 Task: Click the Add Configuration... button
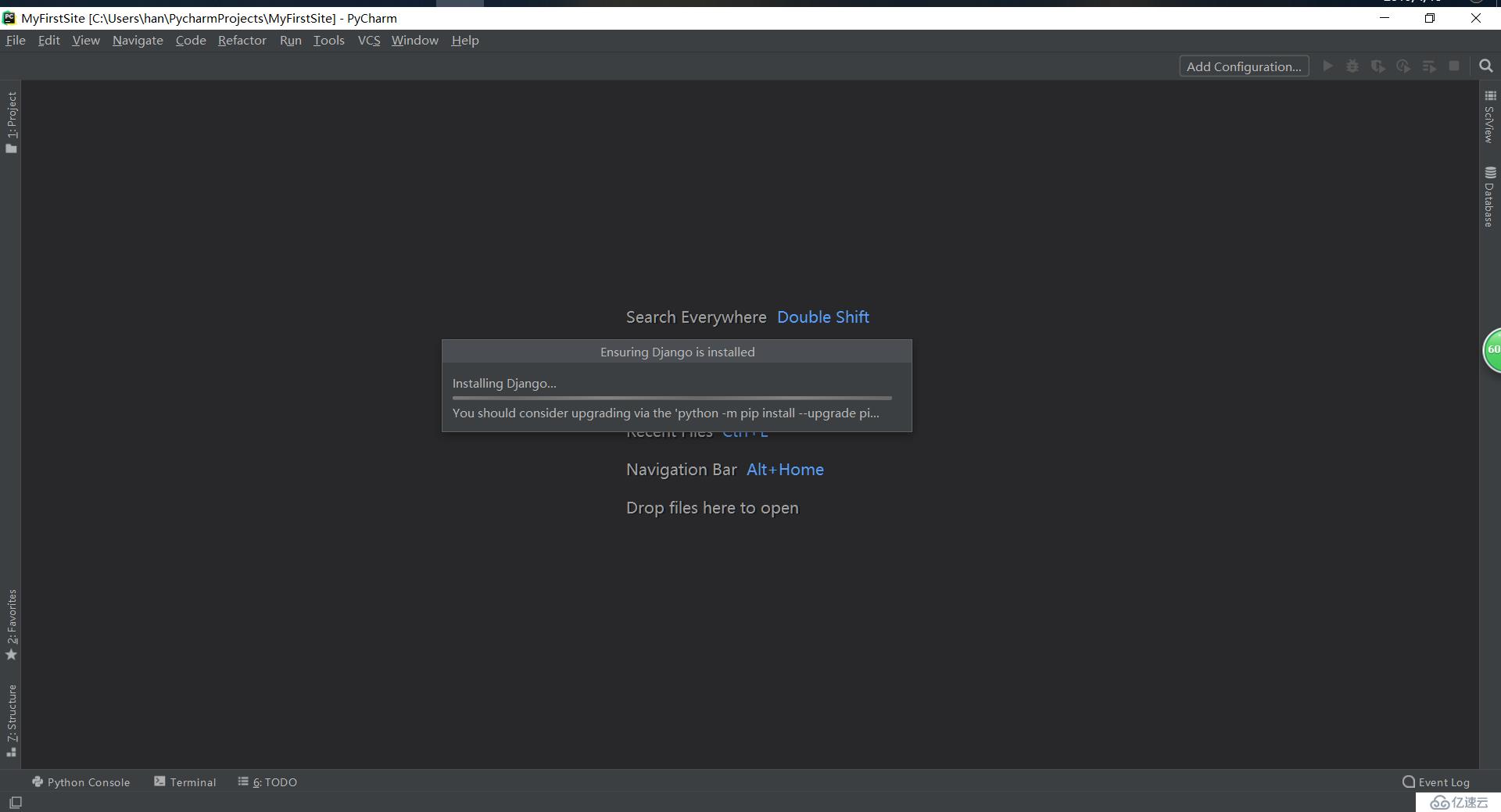coord(1244,66)
